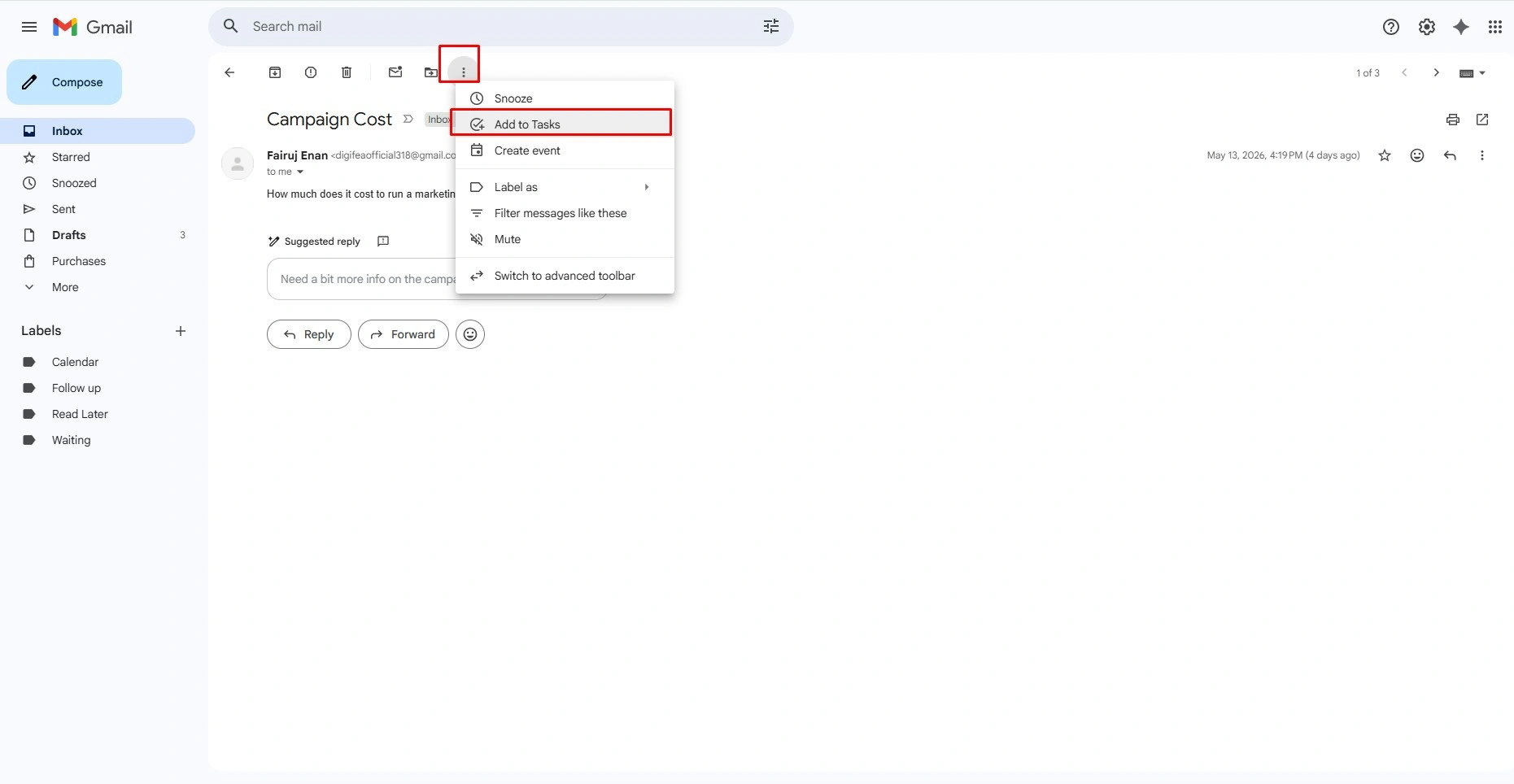Click the suggested reply feedback icon
The height and width of the screenshot is (784, 1514).
[x=383, y=241]
